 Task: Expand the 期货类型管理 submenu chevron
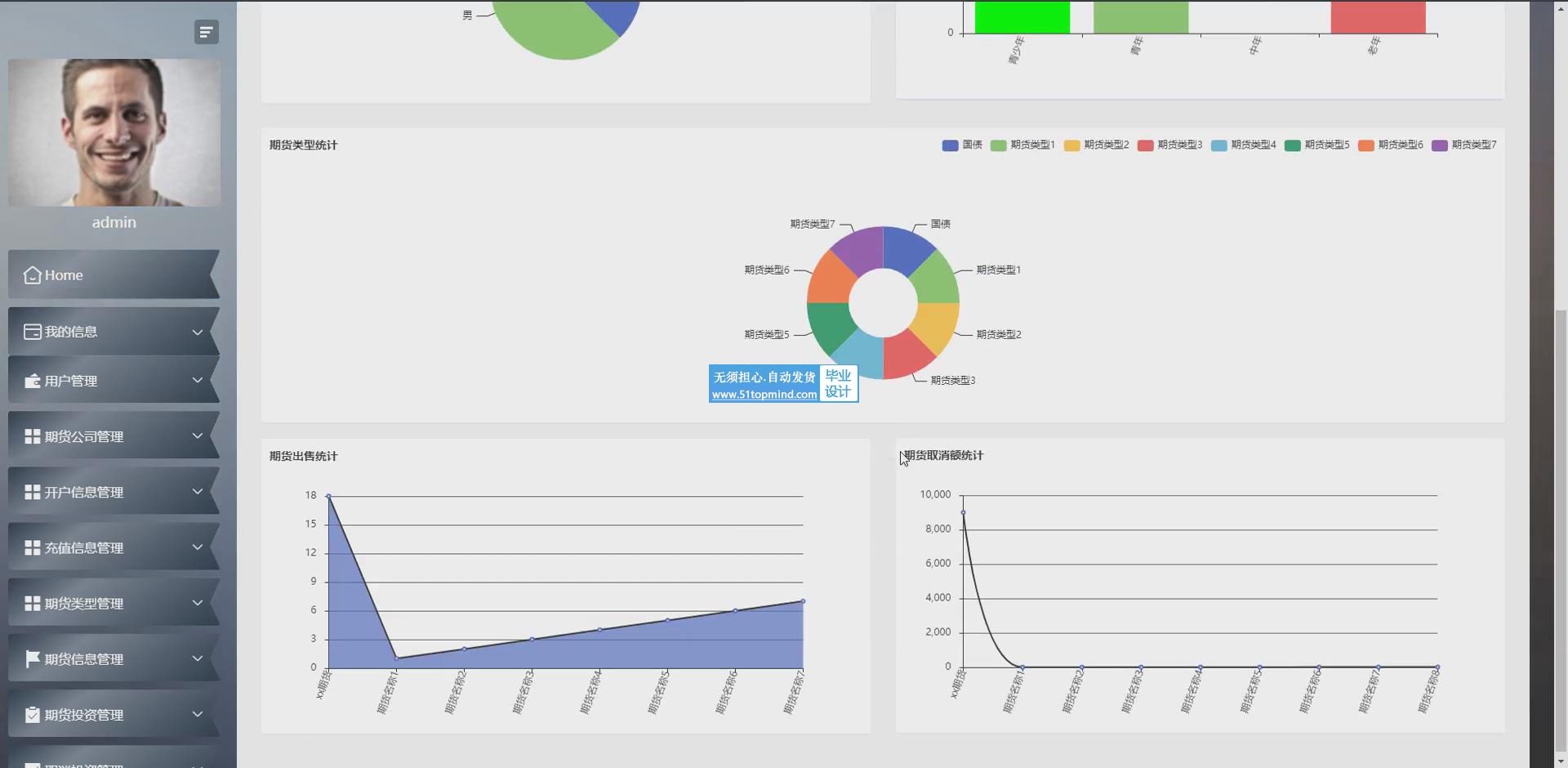197,602
